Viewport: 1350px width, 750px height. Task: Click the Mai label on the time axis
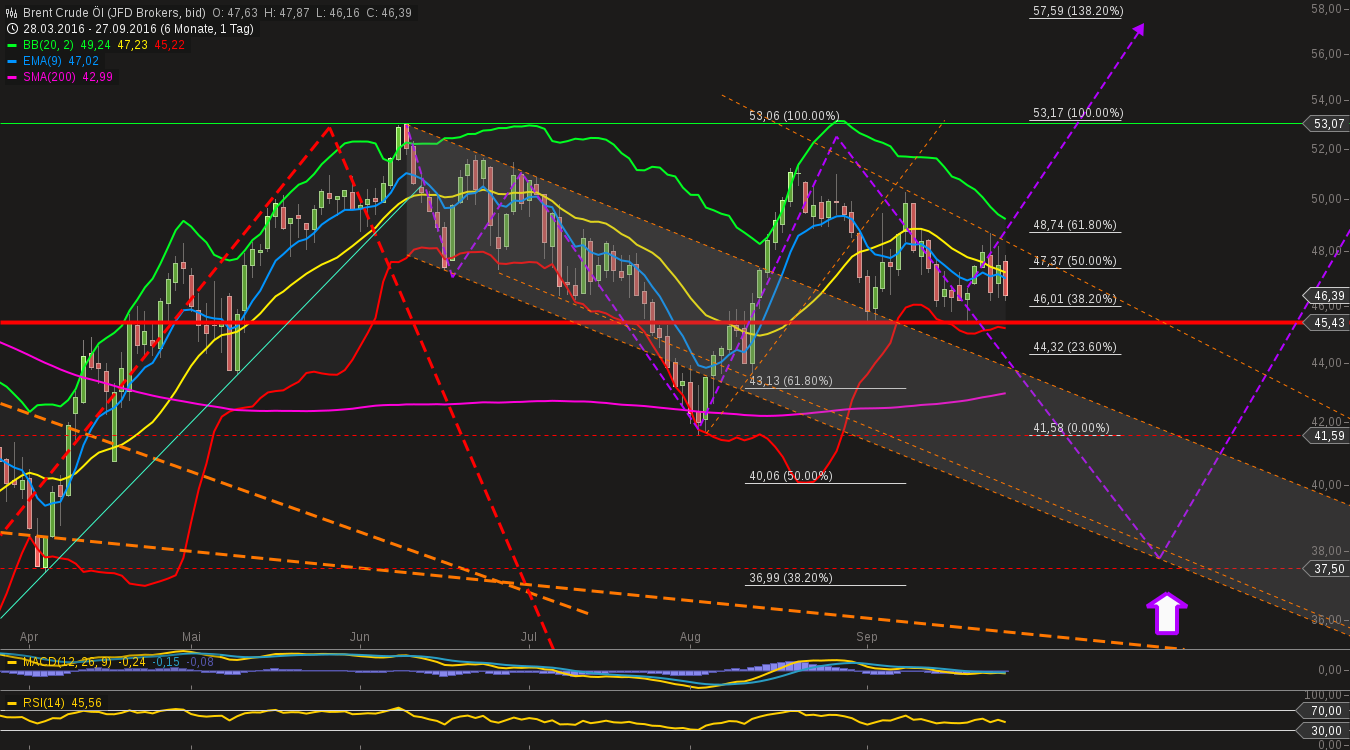[191, 636]
